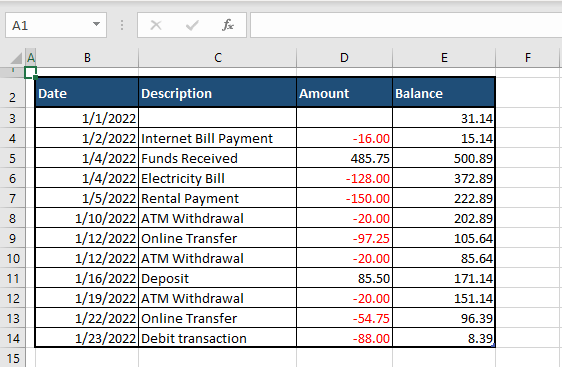Click the balance cell 105.64
This screenshot has height=367, width=562.
click(x=444, y=238)
